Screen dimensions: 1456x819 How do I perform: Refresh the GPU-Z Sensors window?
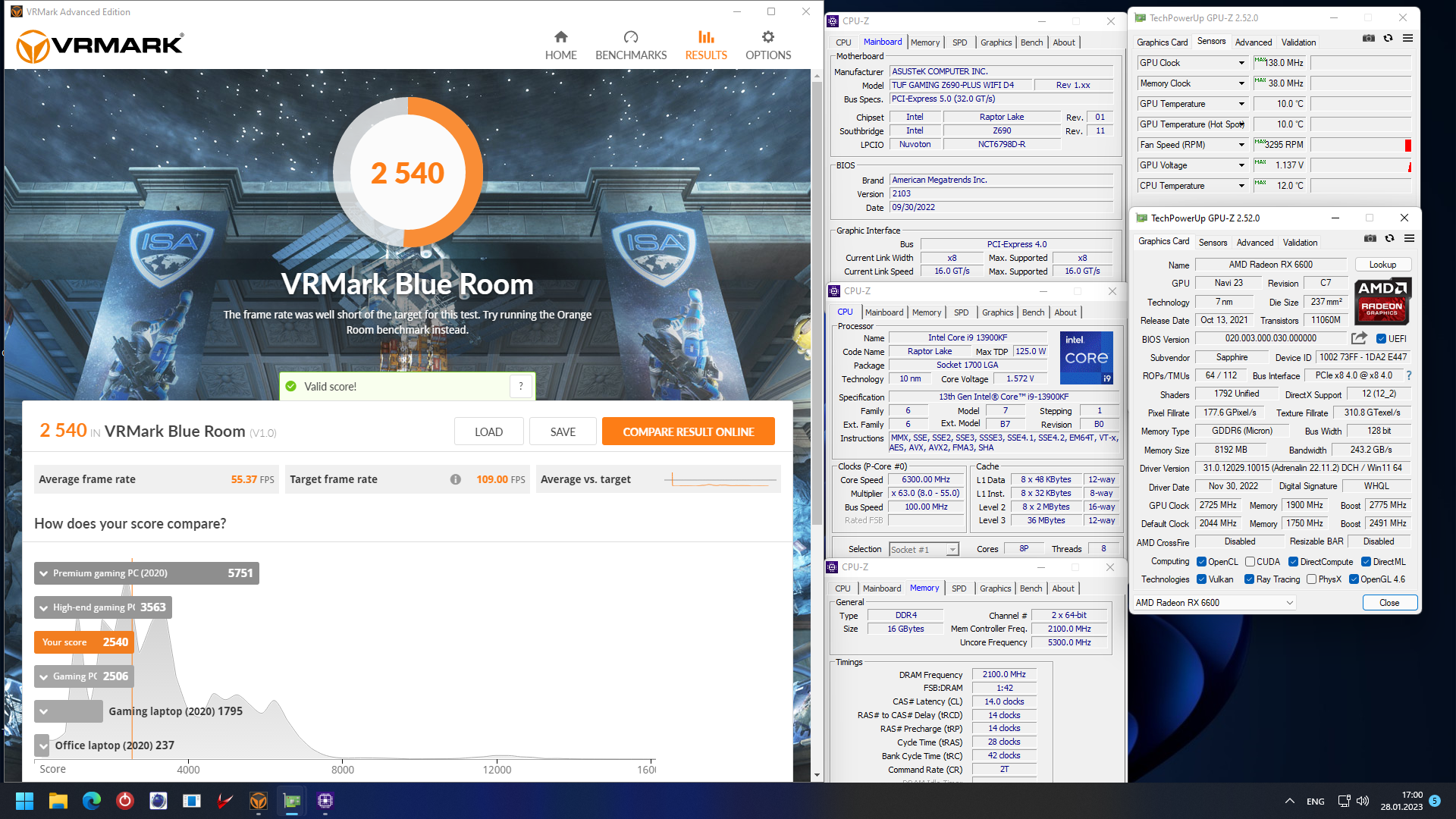(1388, 38)
